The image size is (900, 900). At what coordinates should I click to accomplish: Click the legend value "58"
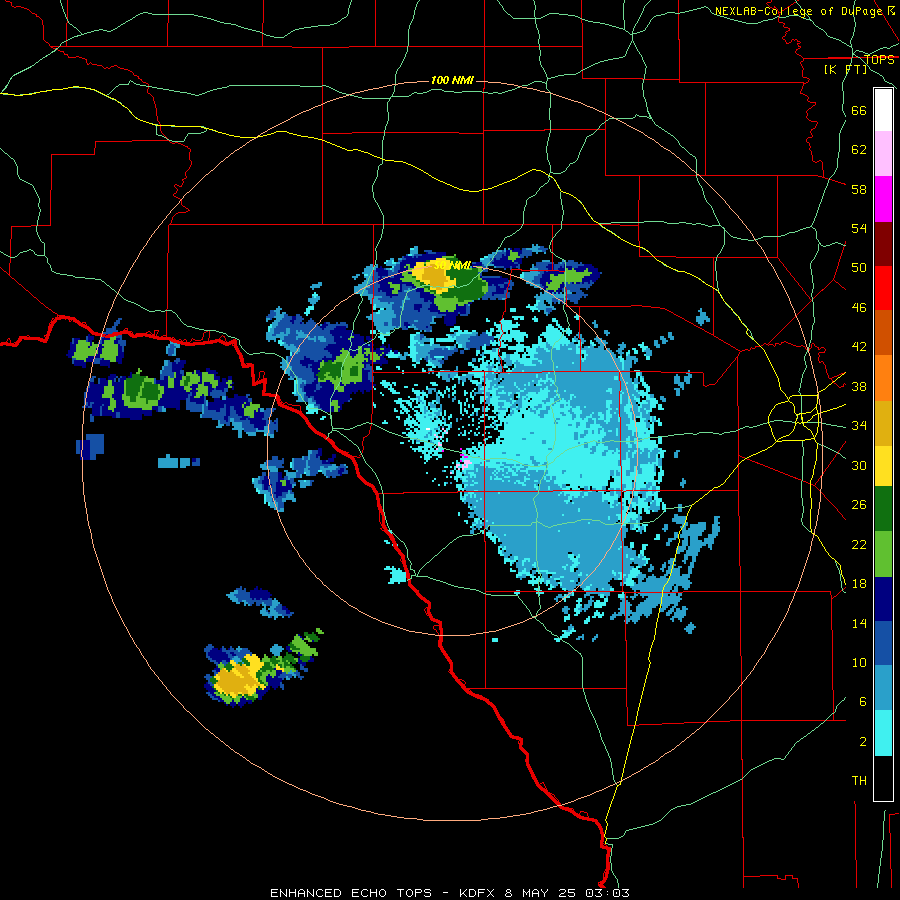[x=859, y=189]
